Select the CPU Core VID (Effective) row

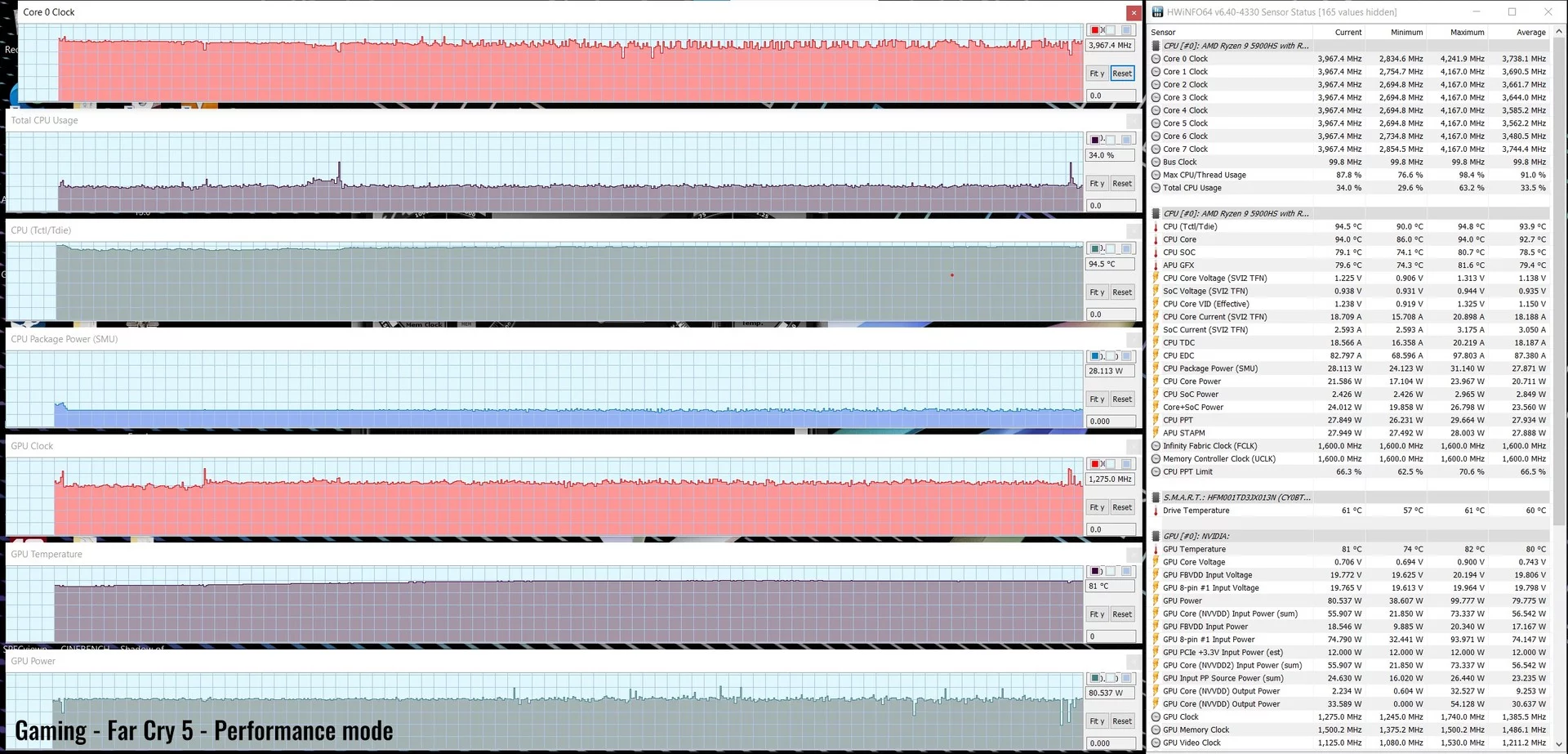tap(1349, 305)
